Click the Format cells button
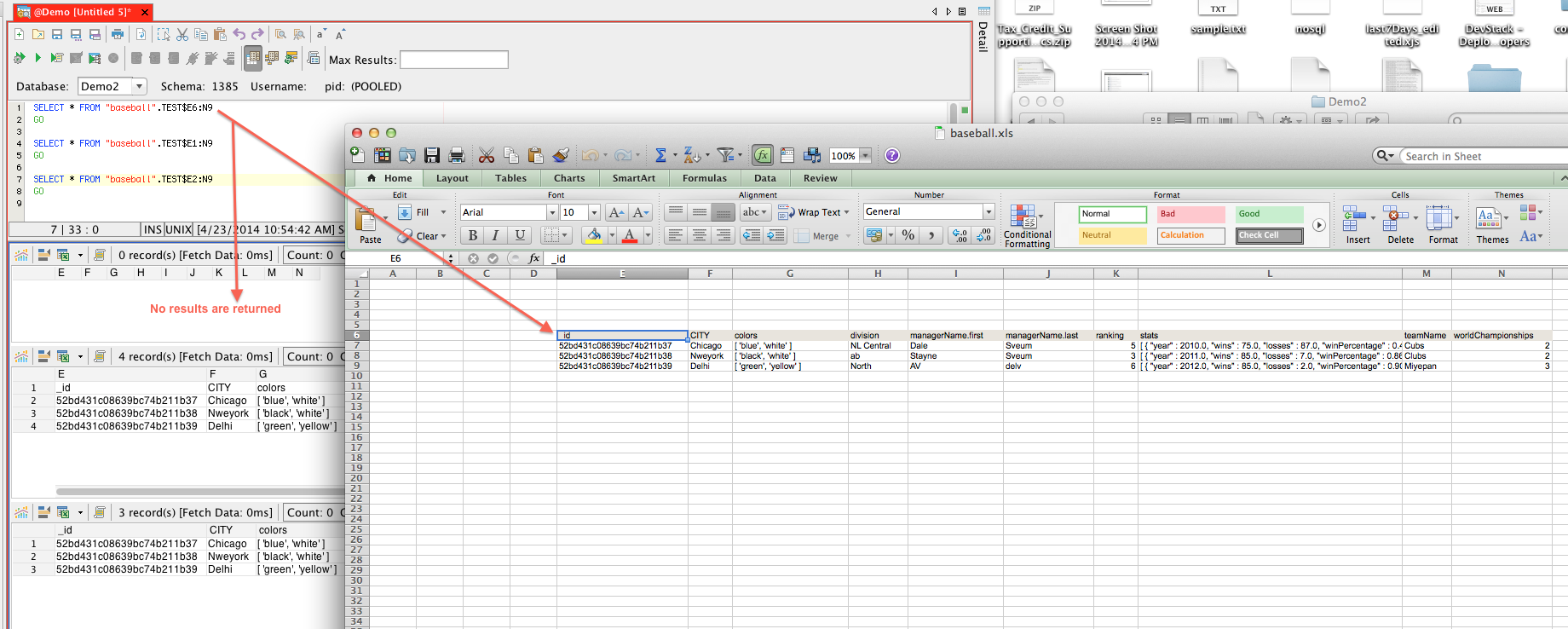 [x=1443, y=225]
